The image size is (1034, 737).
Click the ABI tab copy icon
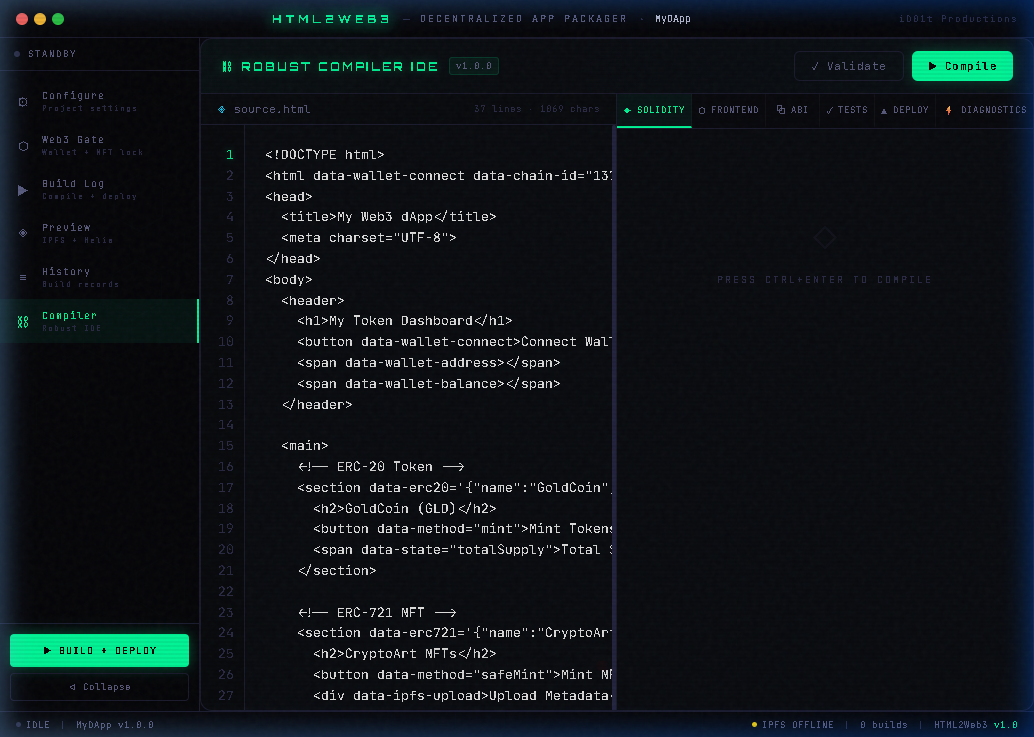pyautogui.click(x=781, y=109)
